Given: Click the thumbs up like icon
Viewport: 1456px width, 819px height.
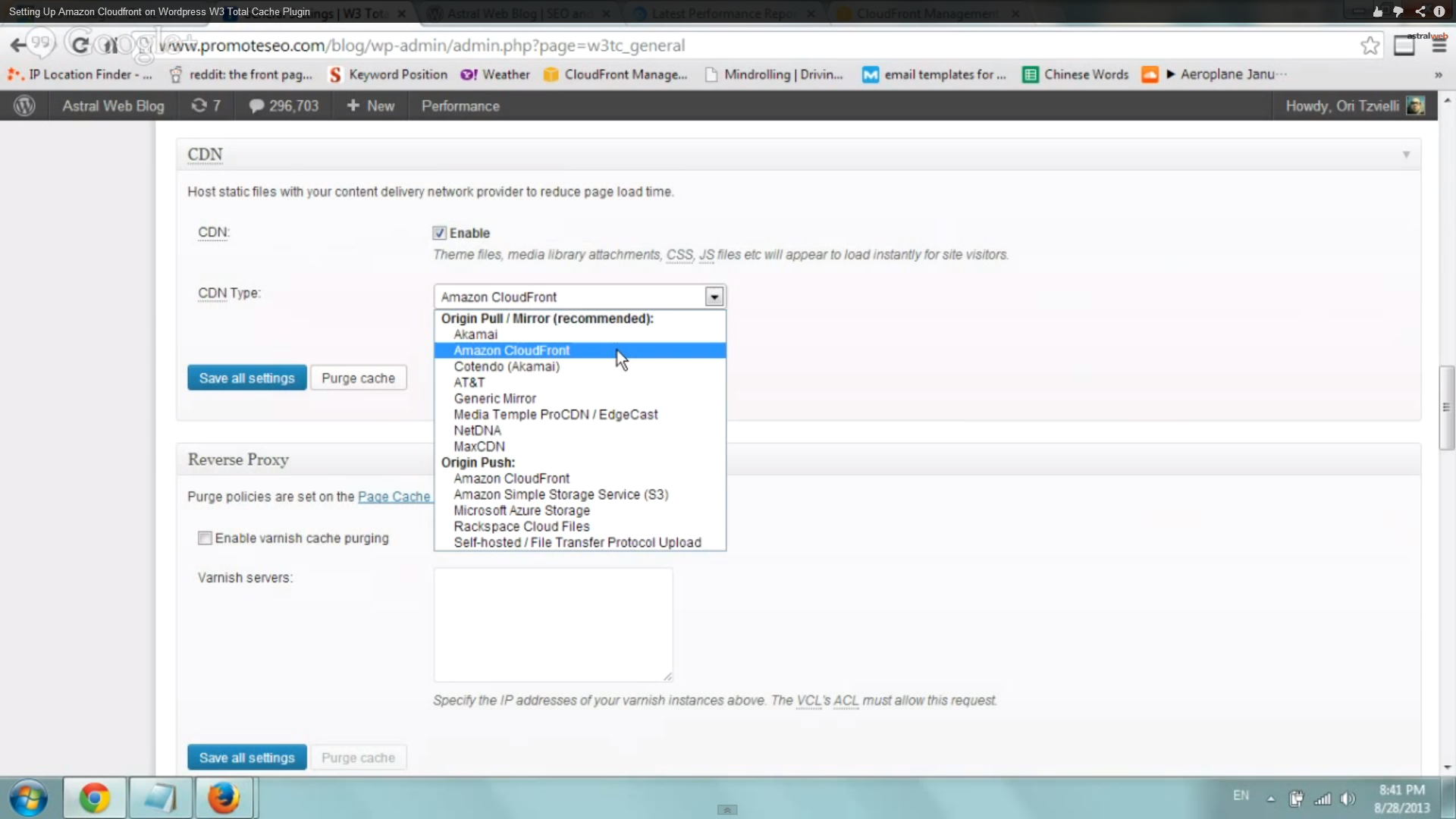Looking at the screenshot, I should point(1377,11).
